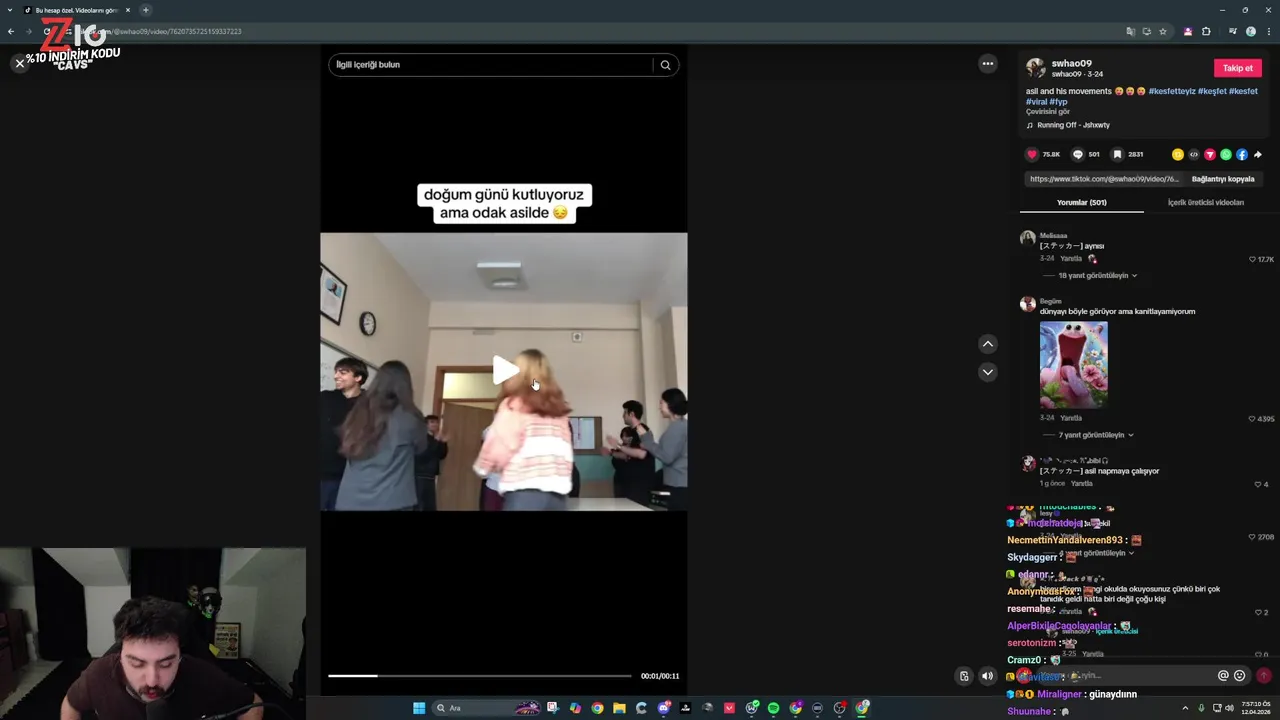Click the search magnifier in related content bar
This screenshot has width=1280, height=720.
[666, 65]
